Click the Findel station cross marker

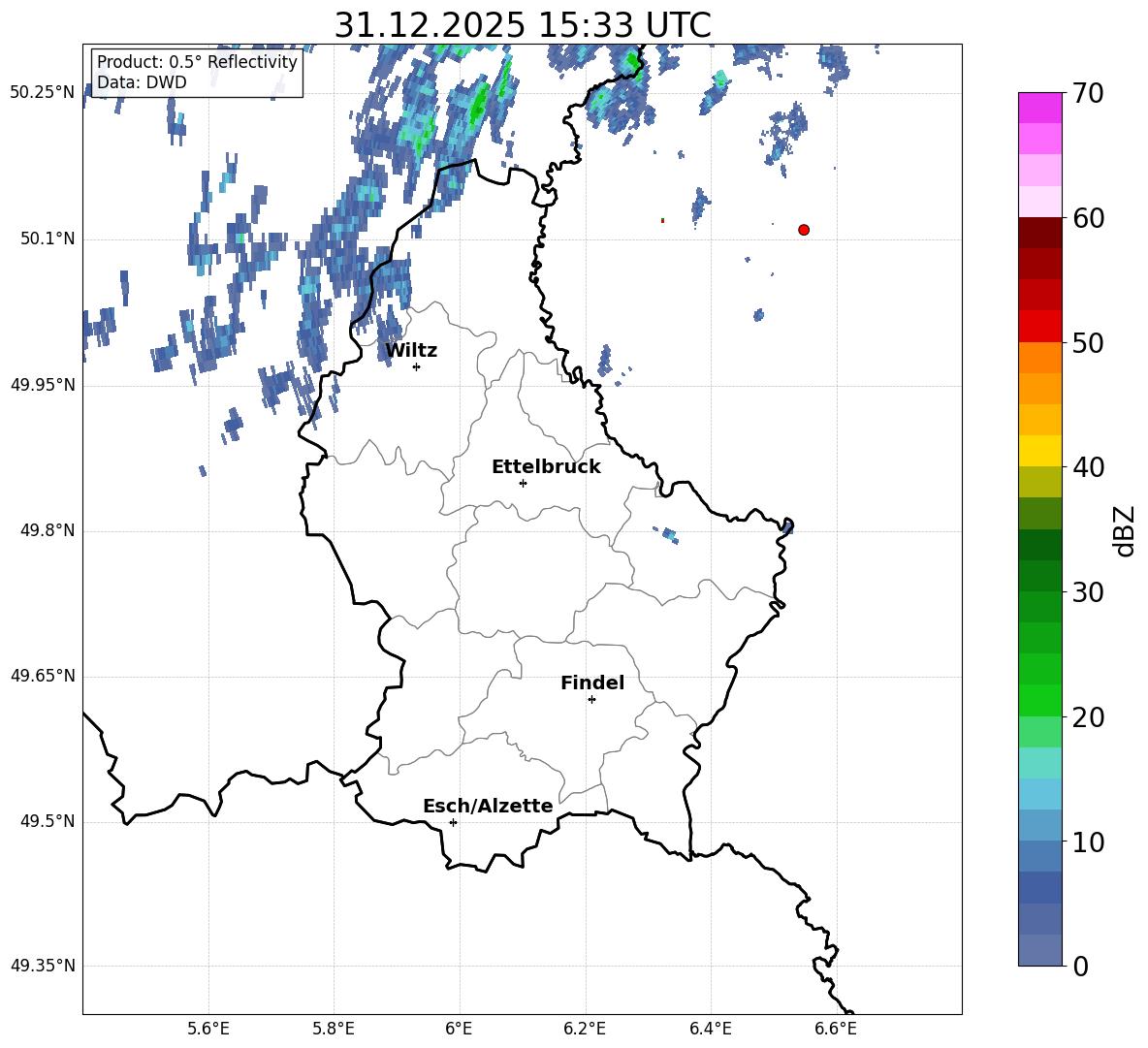591,699
